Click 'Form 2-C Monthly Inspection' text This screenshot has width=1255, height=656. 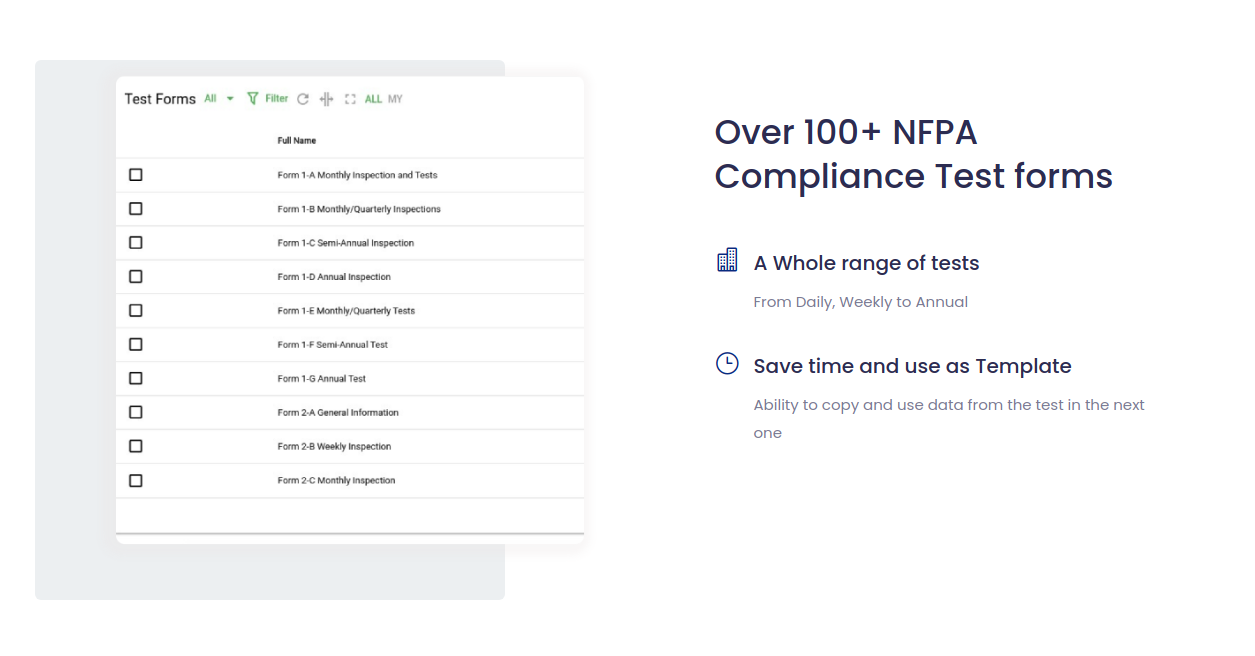[x=336, y=481]
